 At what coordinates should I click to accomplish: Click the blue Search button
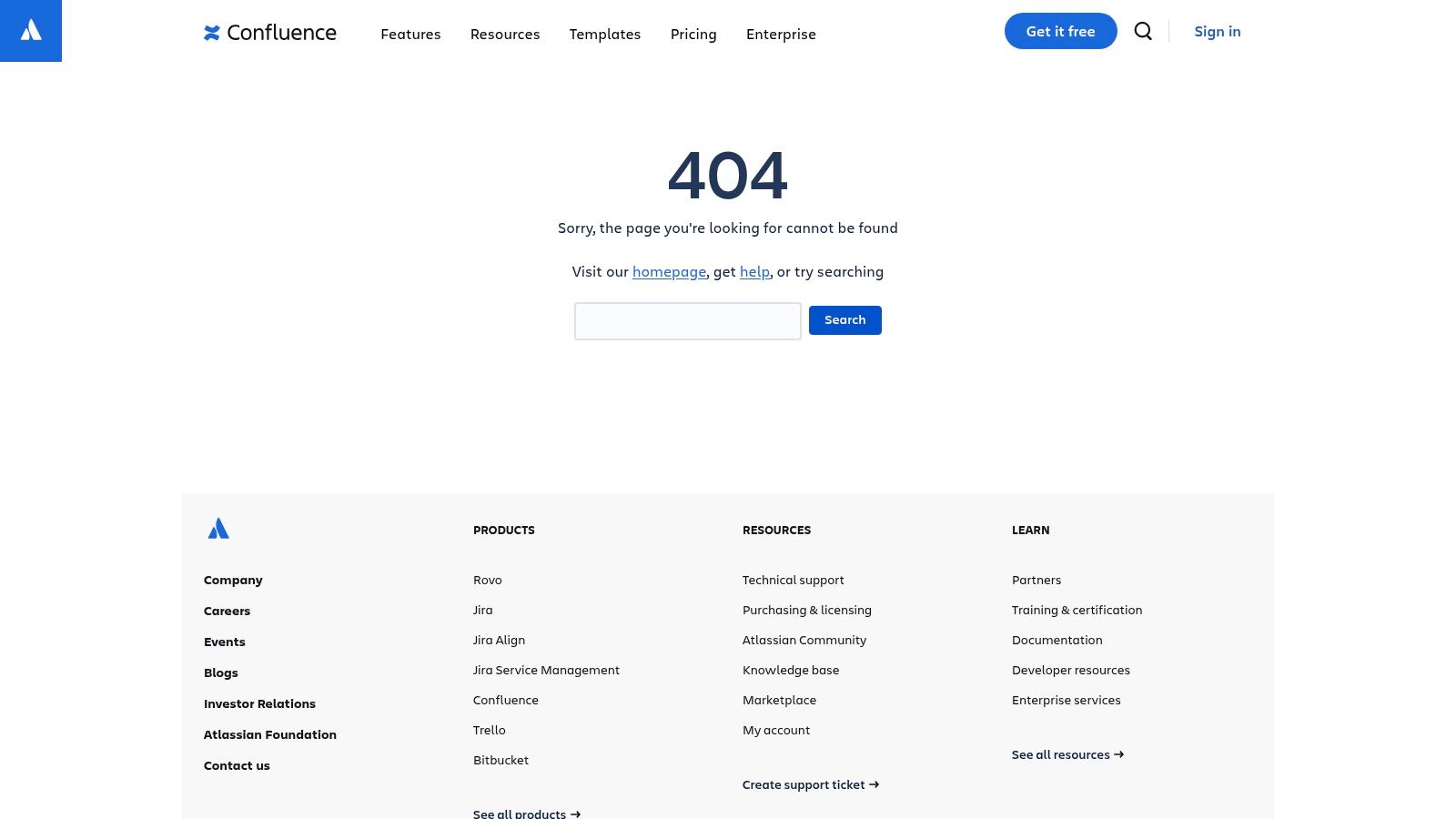(845, 320)
